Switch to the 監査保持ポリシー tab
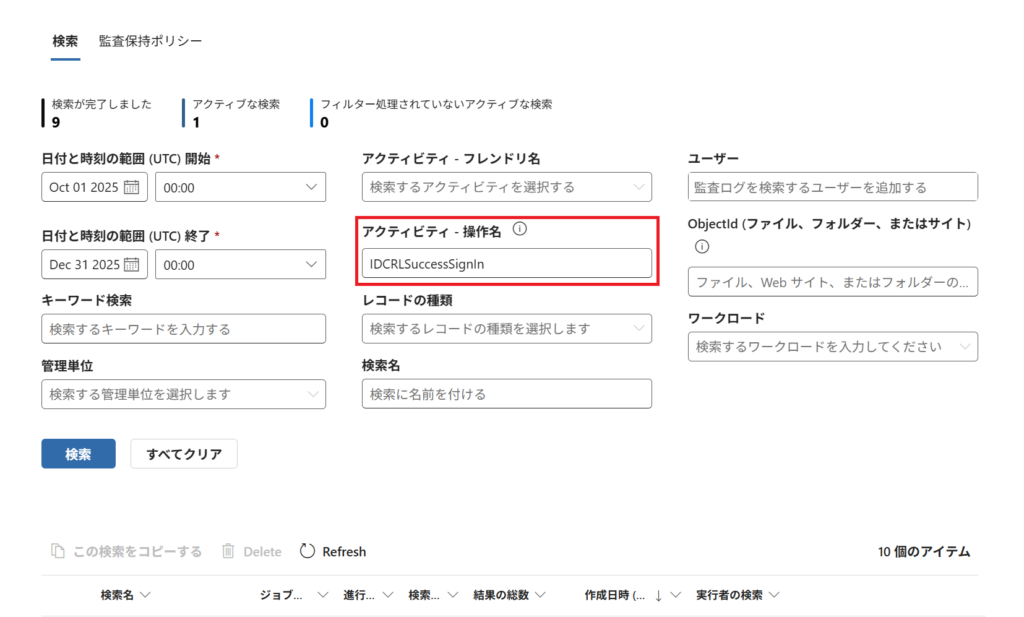The width and height of the screenshot is (1024, 617). click(150, 41)
